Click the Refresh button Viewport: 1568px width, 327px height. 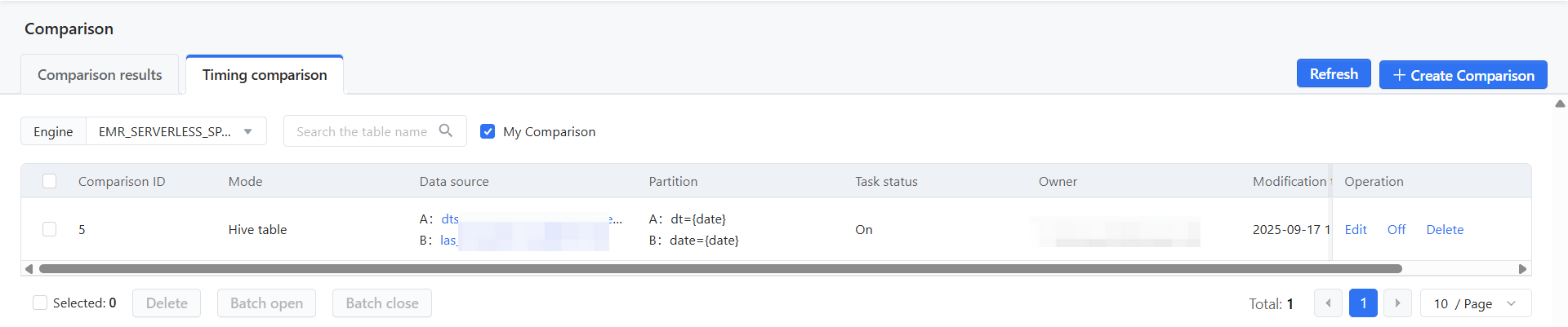coord(1334,74)
